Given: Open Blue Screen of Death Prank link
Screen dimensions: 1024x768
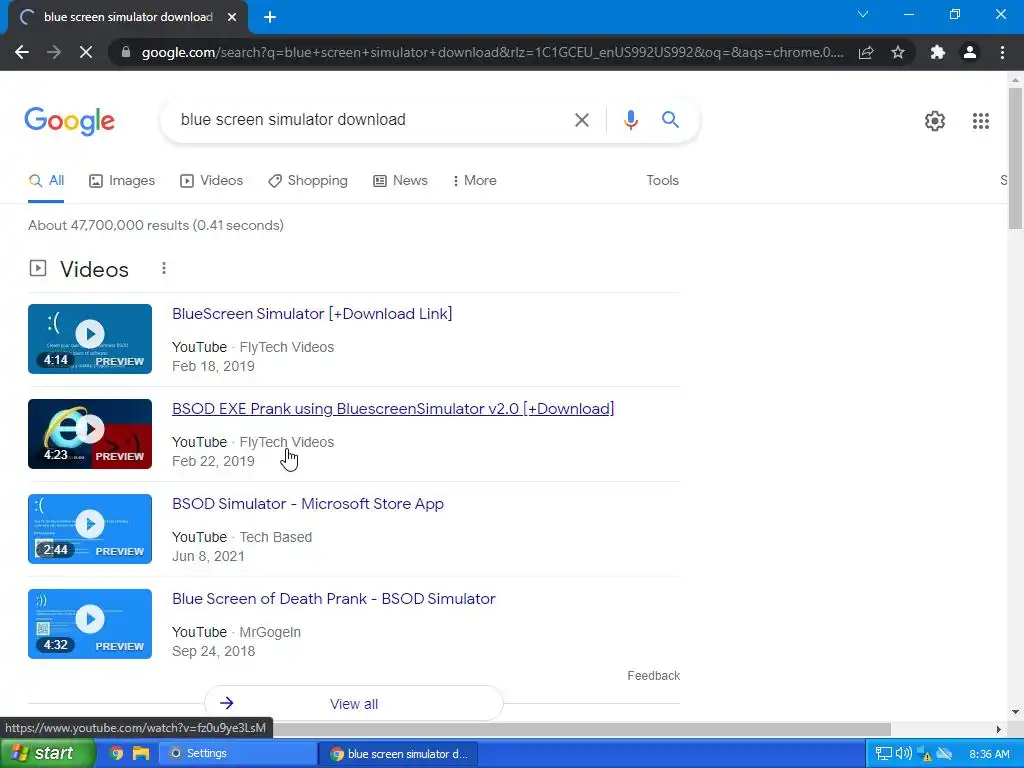Looking at the screenshot, I should (334, 599).
